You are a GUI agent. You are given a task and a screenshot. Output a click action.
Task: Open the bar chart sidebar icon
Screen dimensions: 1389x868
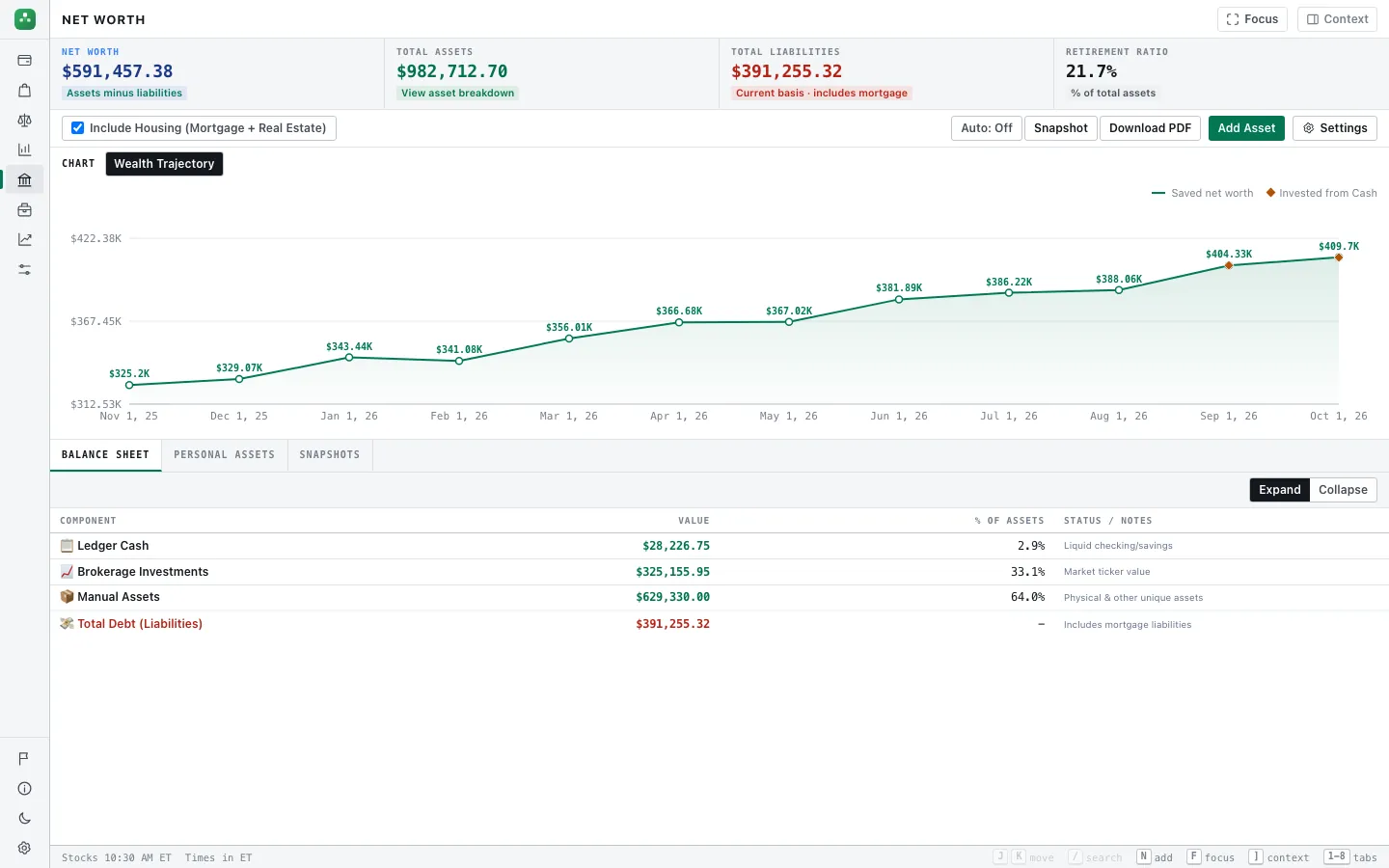[25, 149]
